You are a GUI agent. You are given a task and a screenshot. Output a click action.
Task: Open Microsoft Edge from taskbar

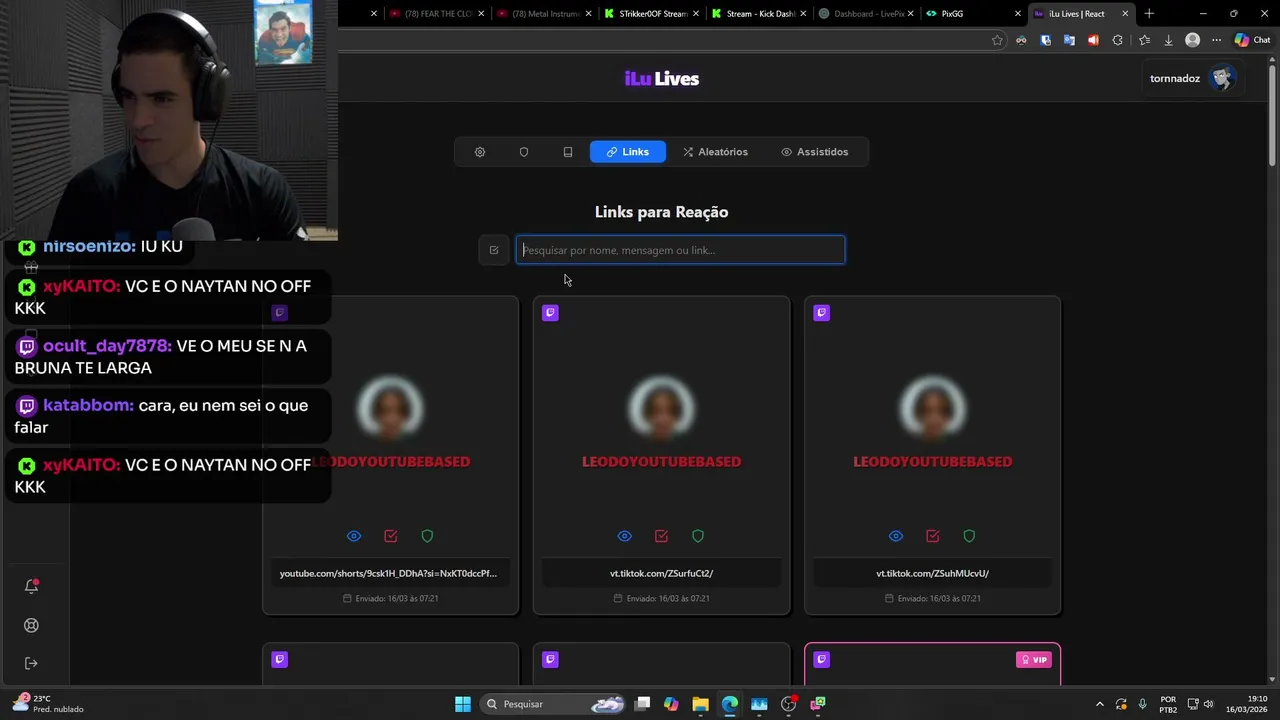pos(730,704)
